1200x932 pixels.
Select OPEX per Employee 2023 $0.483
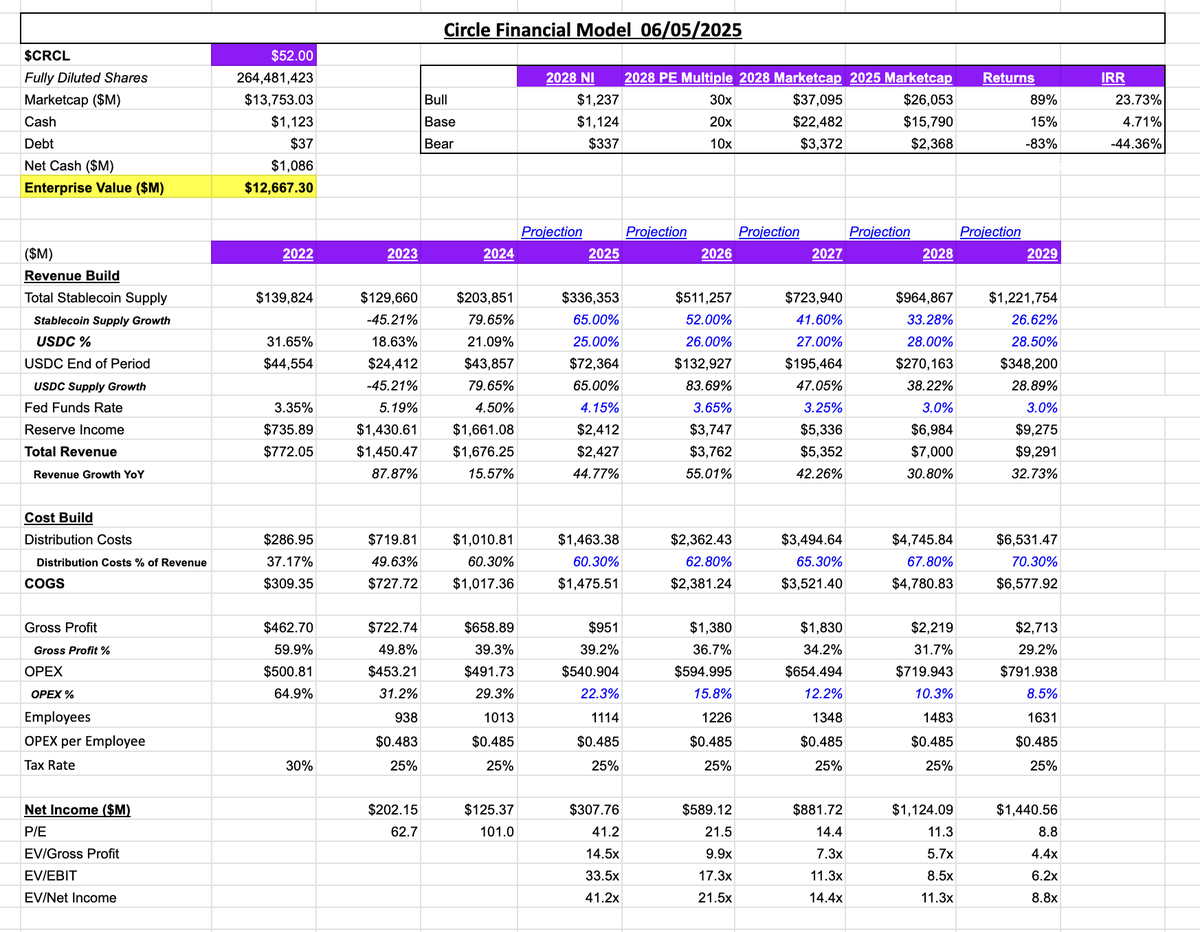[397, 741]
